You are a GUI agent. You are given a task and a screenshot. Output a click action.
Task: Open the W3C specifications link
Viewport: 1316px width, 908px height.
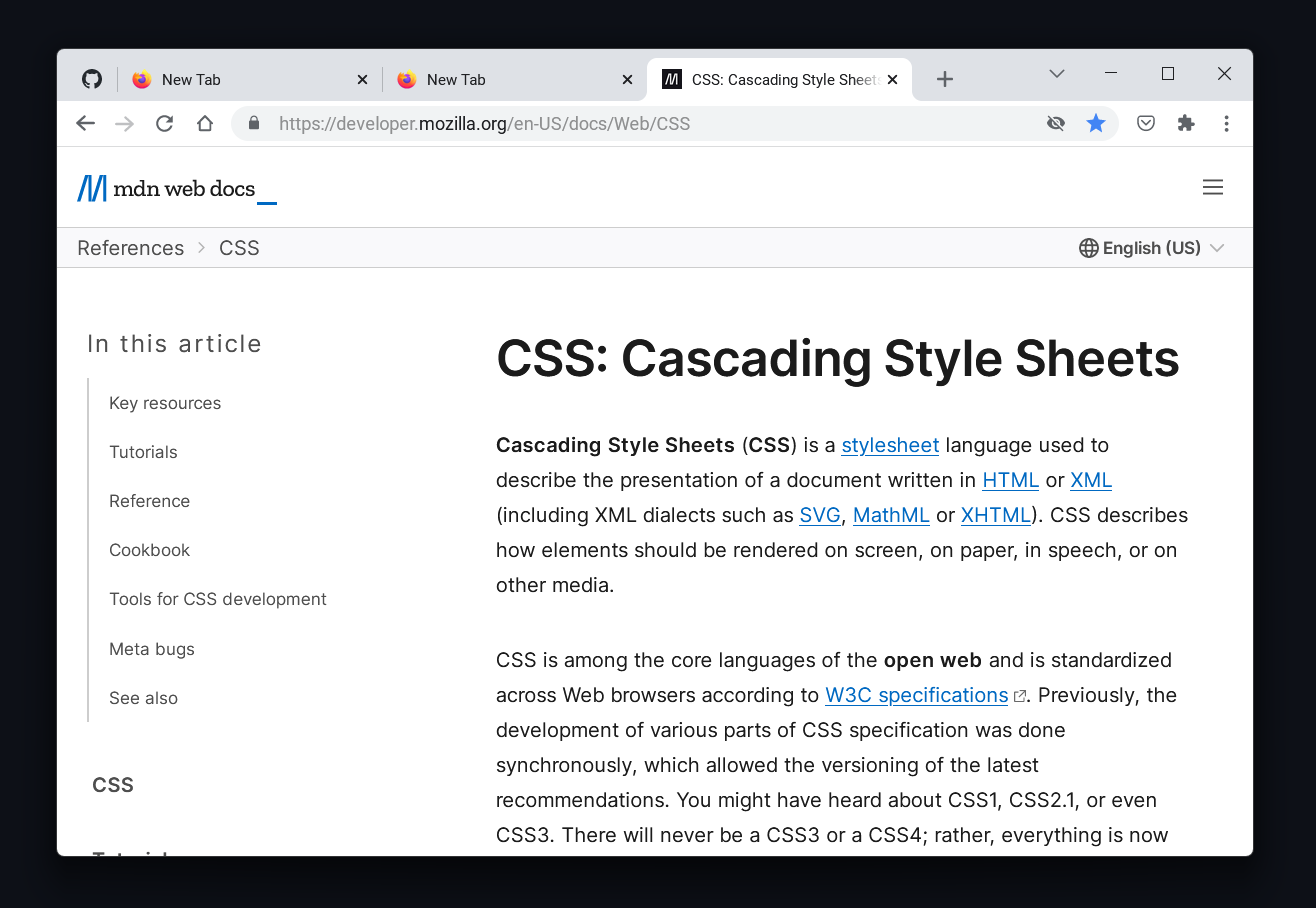click(x=916, y=695)
